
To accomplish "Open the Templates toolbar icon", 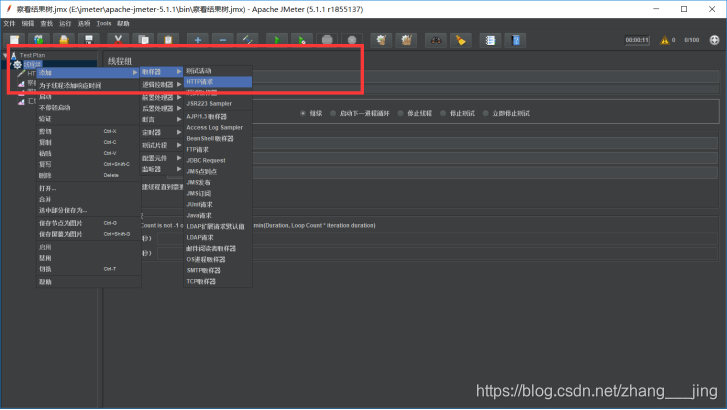I will point(39,40).
